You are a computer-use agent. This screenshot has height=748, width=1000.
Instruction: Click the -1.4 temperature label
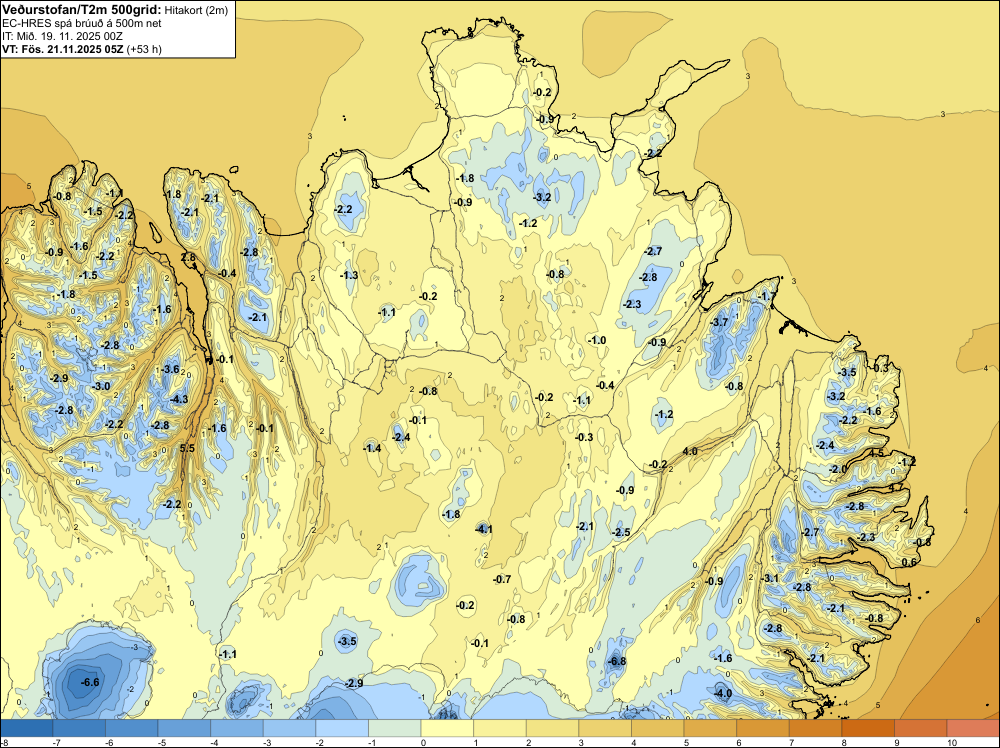[x=372, y=448]
